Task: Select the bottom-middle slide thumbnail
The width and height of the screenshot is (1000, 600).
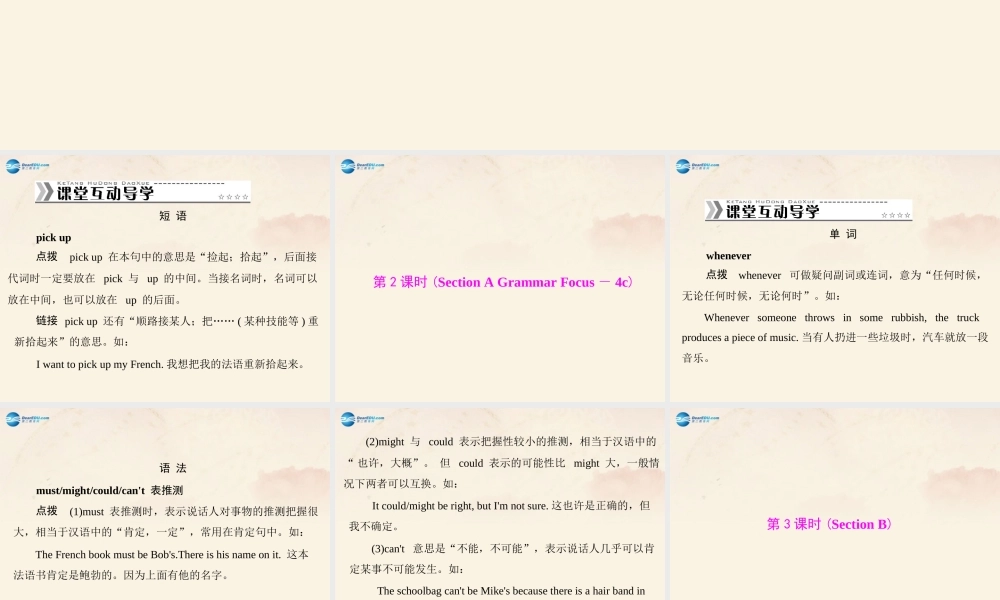Action: (x=499, y=500)
